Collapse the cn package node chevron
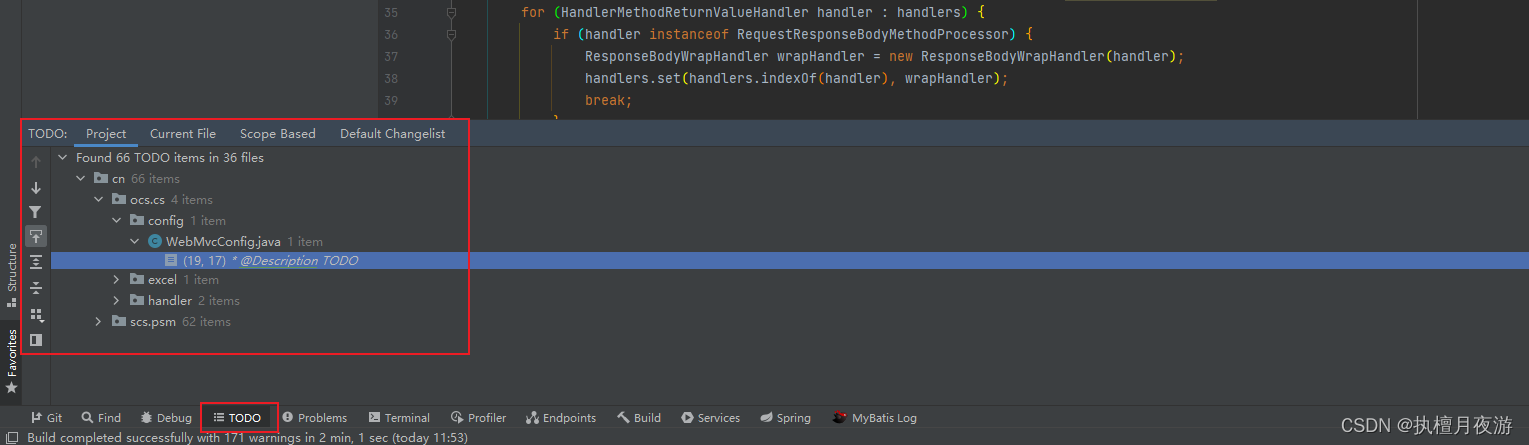 pyautogui.click(x=81, y=179)
